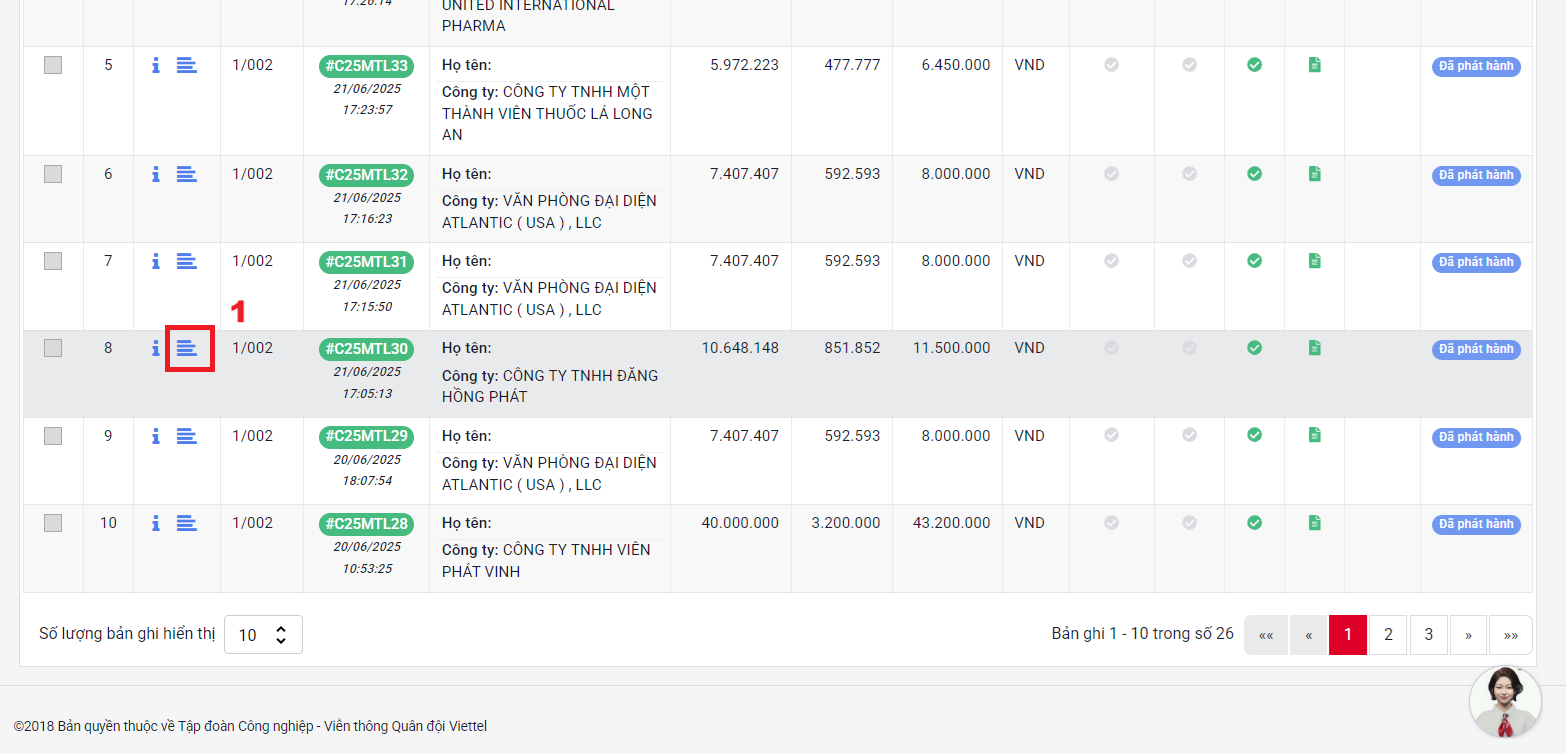Click info icon for row 9
The height and width of the screenshot is (754, 1566).
[156, 436]
